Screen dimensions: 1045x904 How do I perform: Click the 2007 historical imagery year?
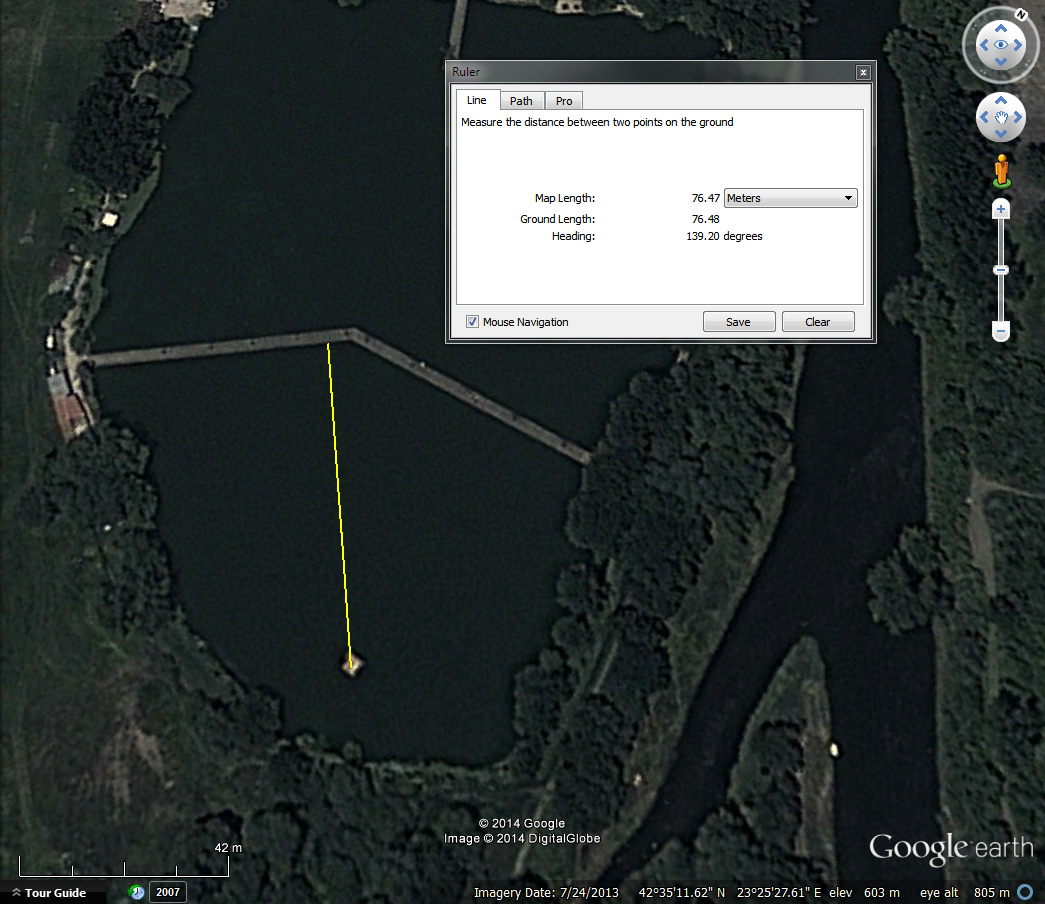coord(167,892)
